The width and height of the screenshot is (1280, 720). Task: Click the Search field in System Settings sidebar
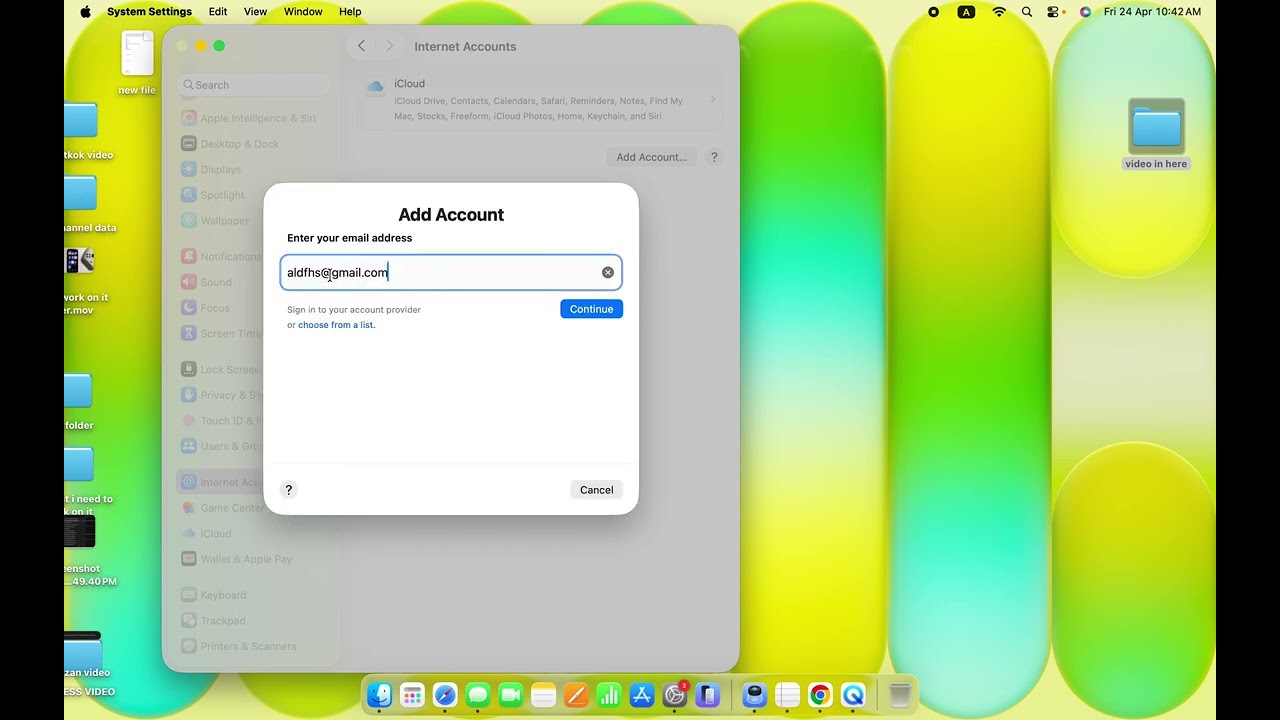pyautogui.click(x=256, y=85)
